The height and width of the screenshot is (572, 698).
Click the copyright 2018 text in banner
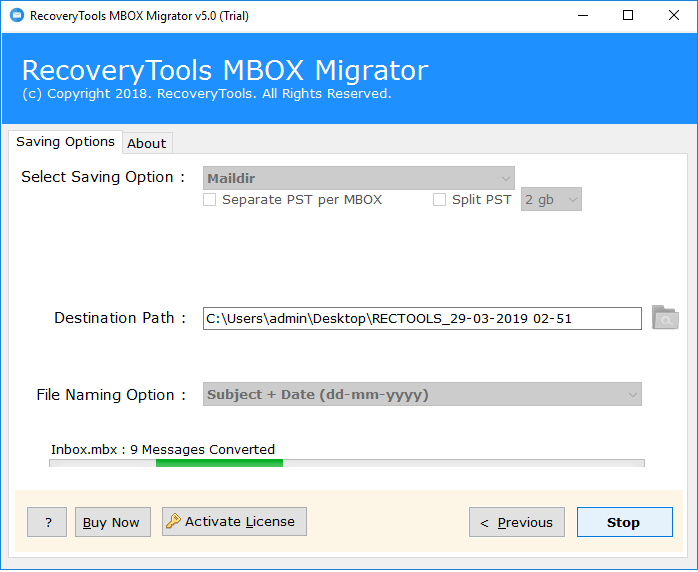pyautogui.click(x=207, y=94)
